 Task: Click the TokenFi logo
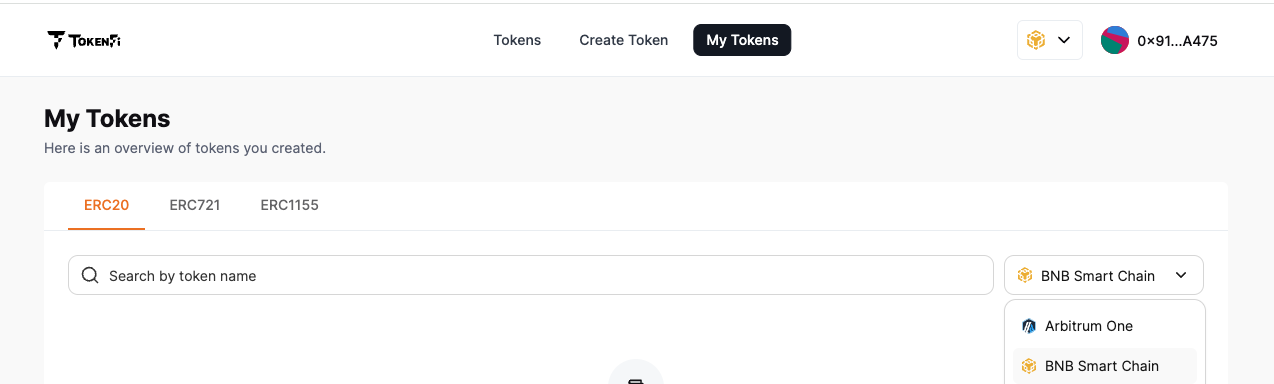pos(84,40)
